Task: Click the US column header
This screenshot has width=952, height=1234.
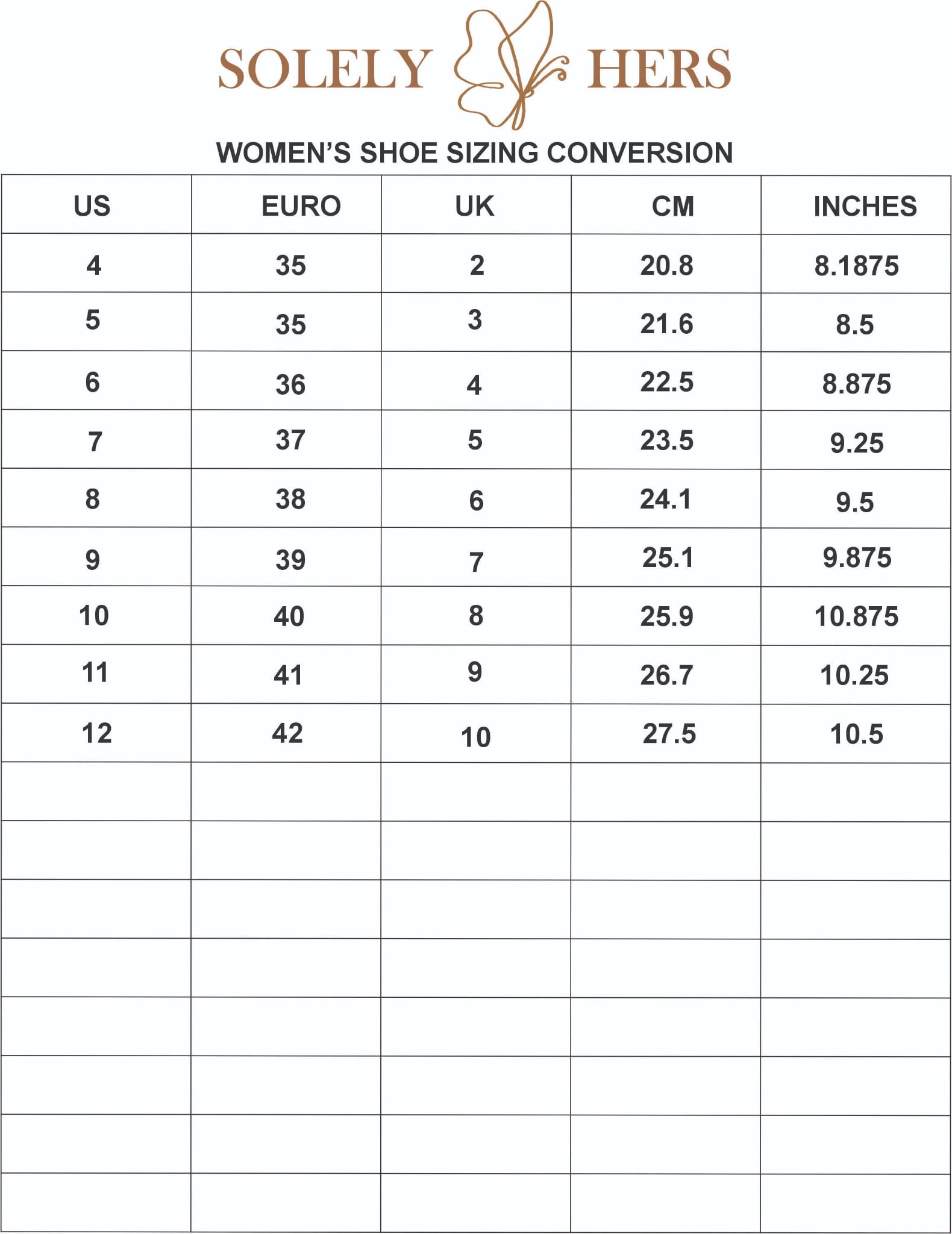Action: 92,206
